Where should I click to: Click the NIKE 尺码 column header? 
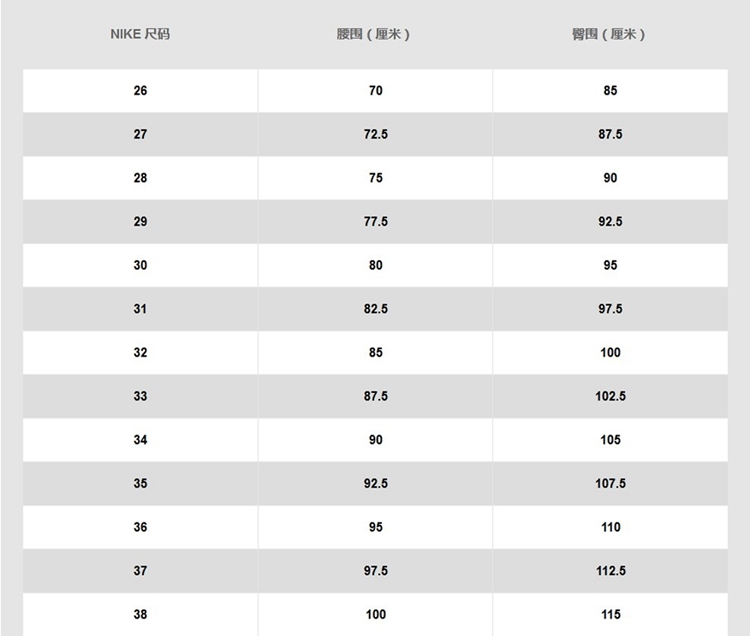point(140,35)
